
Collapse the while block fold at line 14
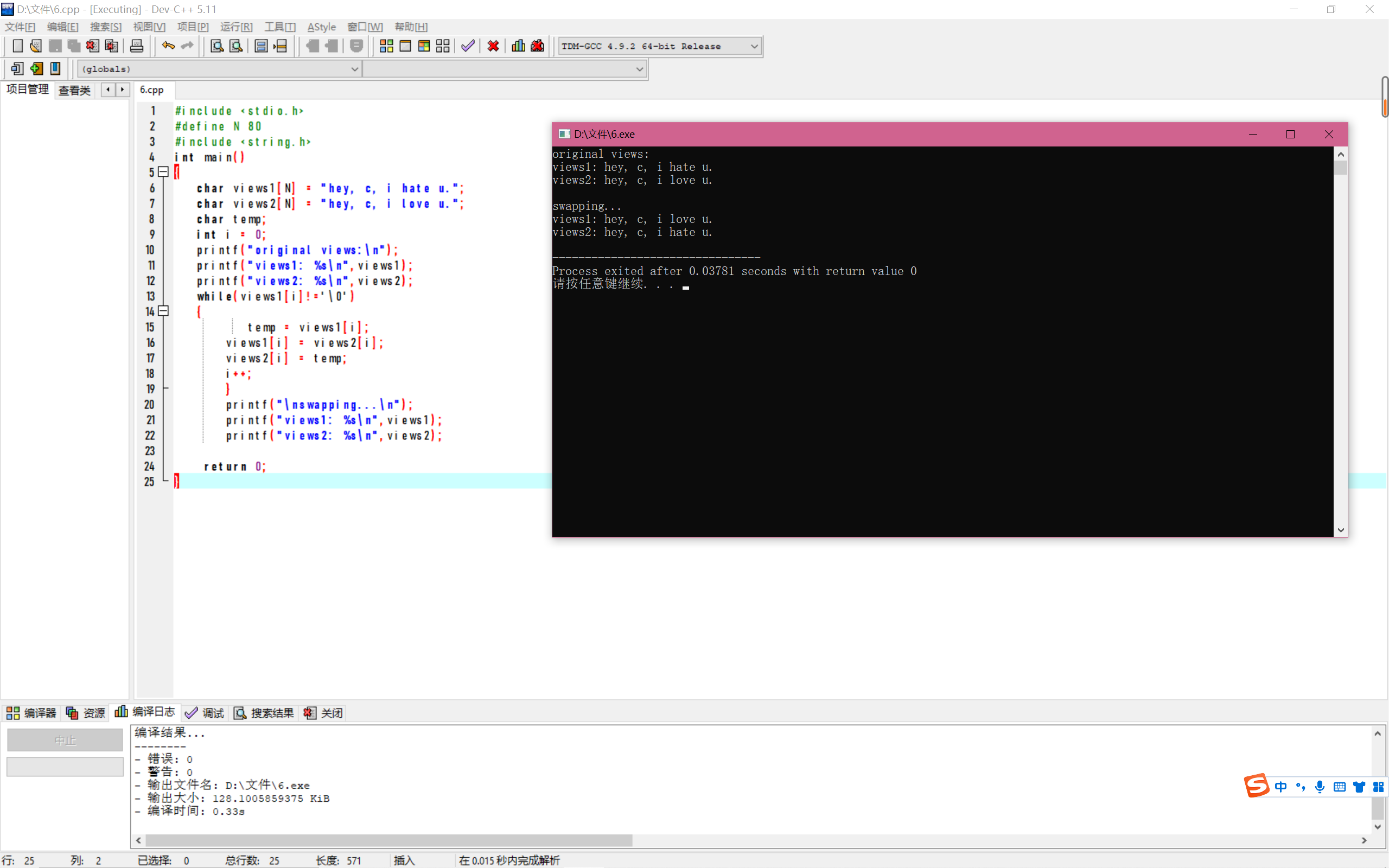coord(163,311)
